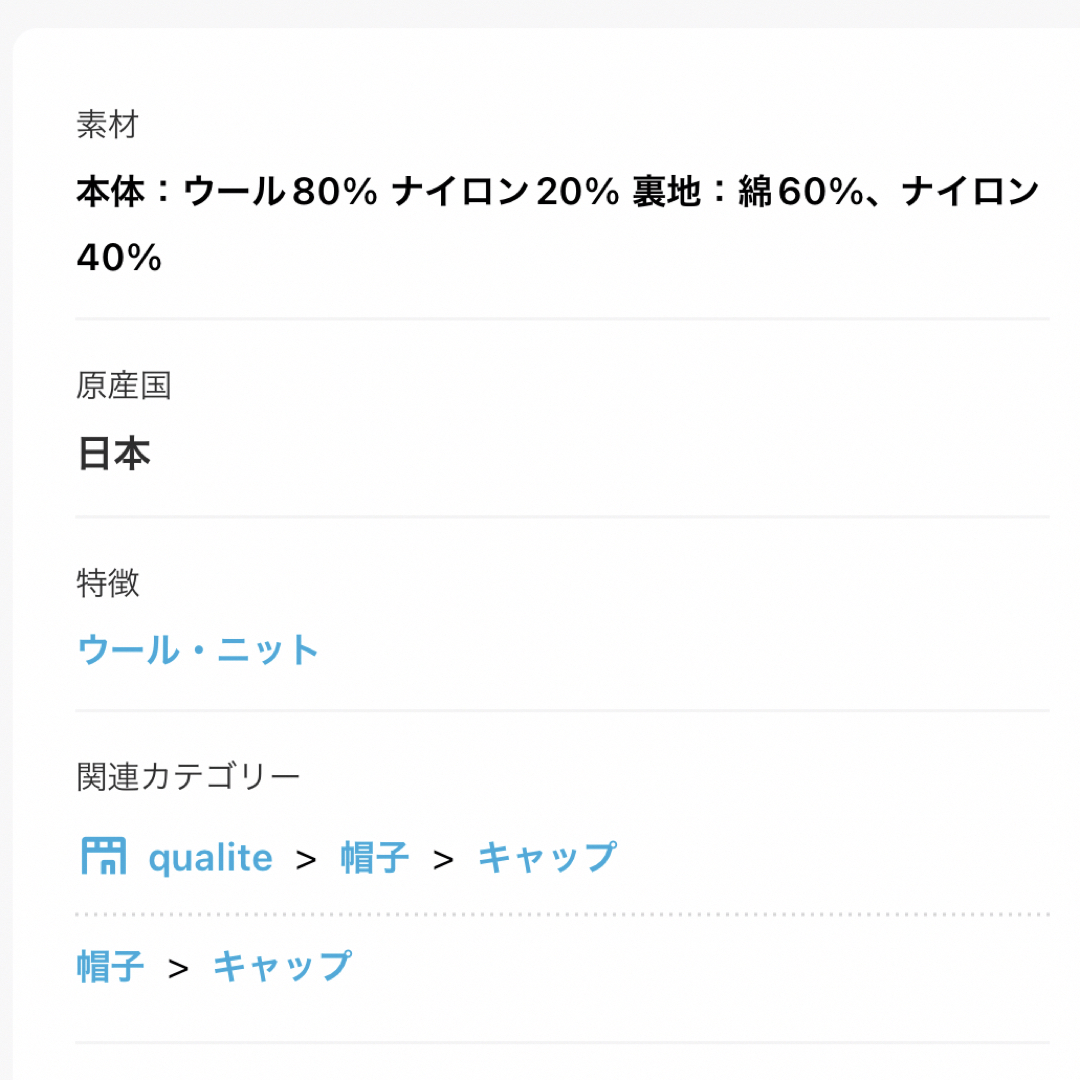Click the shop icon beside qualite
This screenshot has width=1080, height=1080.
pos(103,856)
